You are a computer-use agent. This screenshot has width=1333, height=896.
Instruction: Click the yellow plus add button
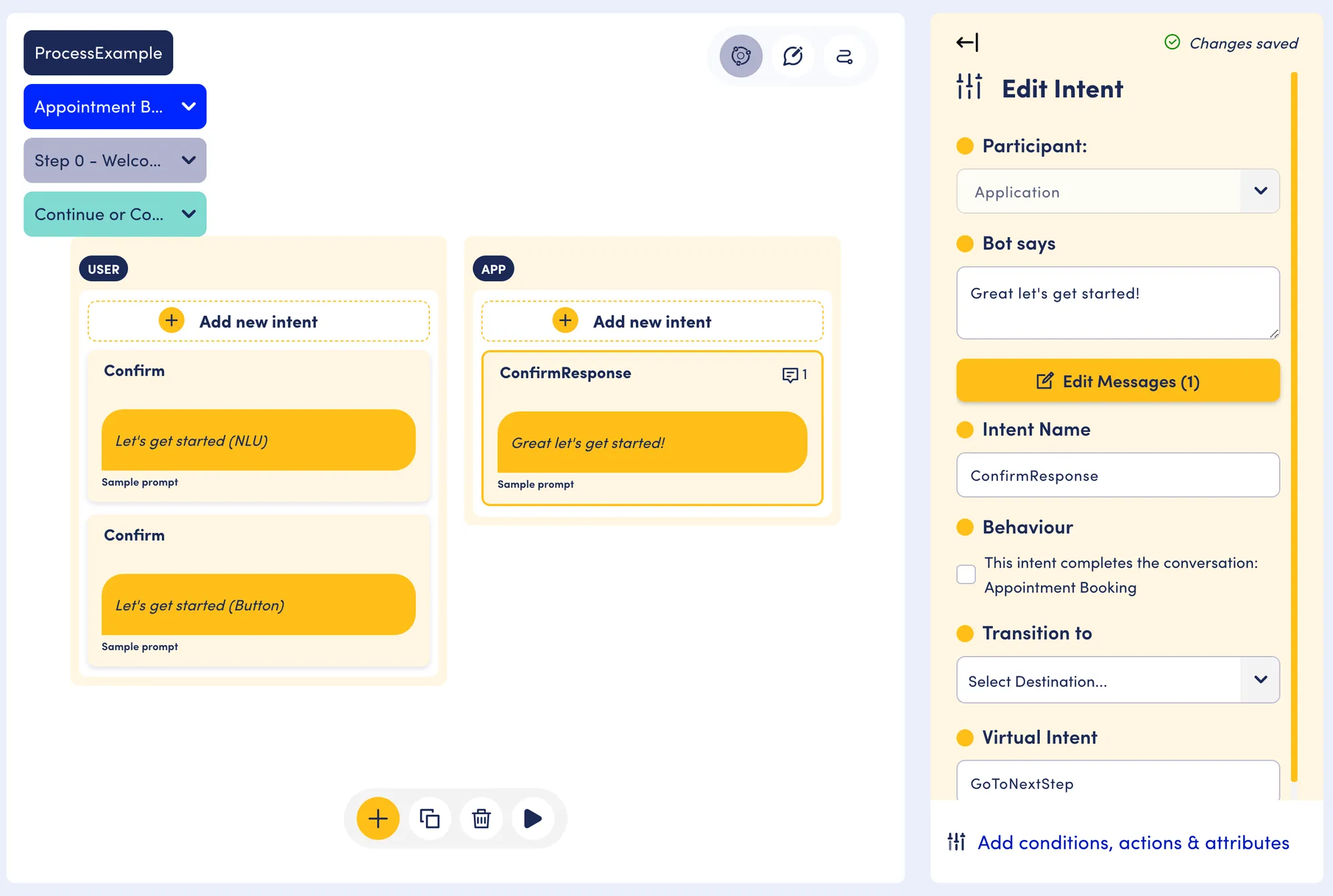click(x=378, y=818)
